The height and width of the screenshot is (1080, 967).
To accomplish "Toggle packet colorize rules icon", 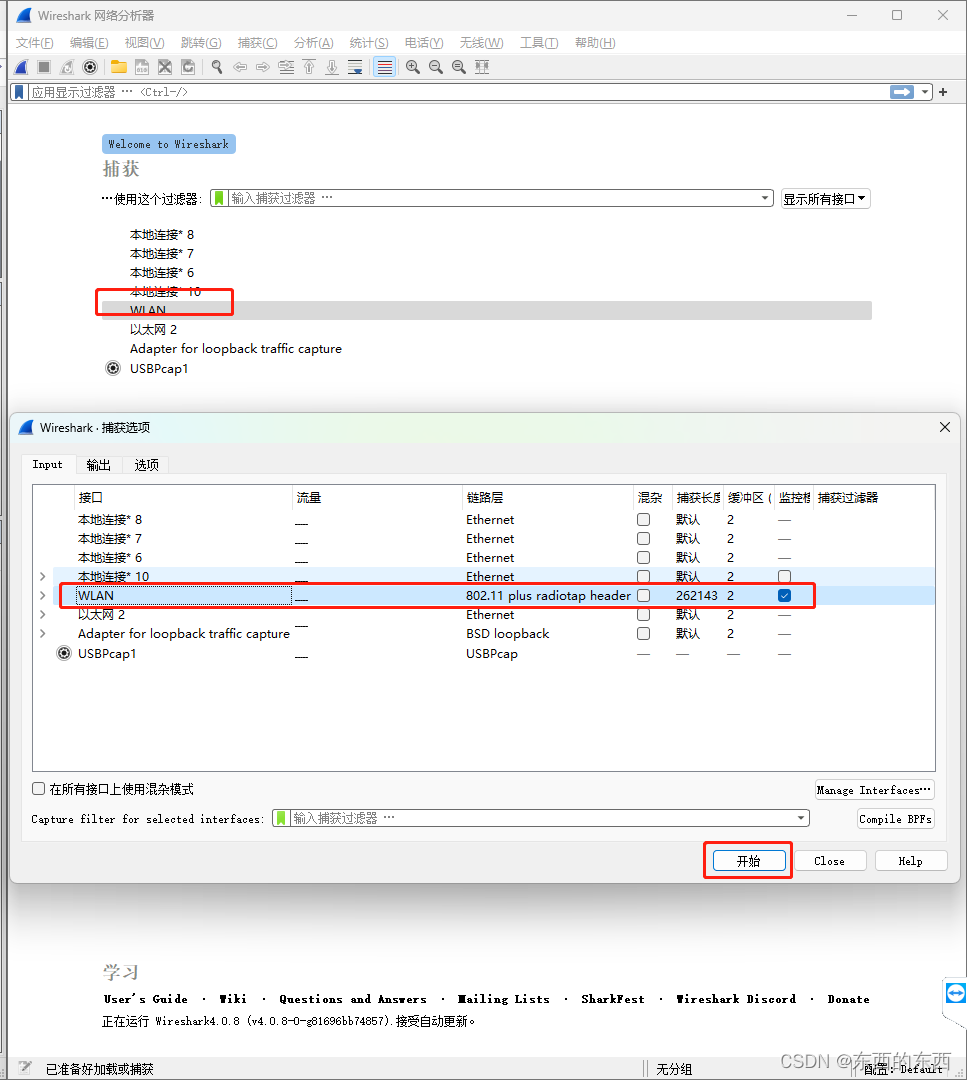I will [x=384, y=67].
